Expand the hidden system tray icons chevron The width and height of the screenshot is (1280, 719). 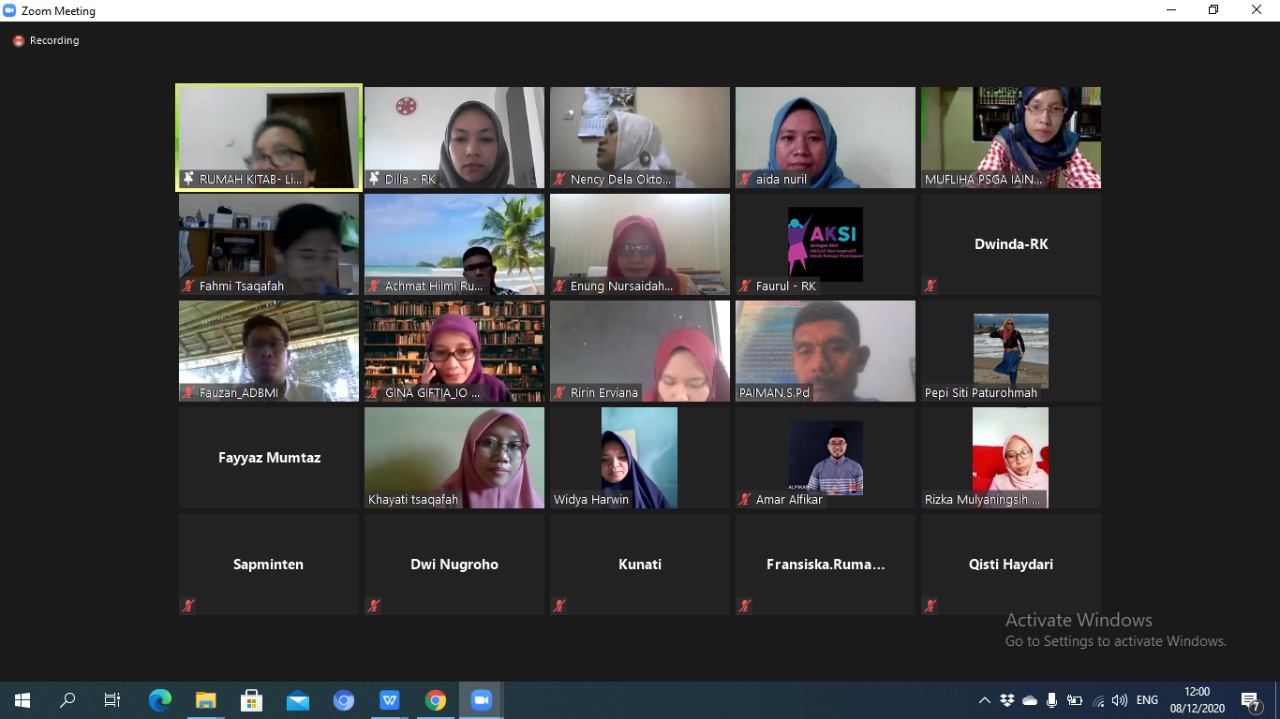pos(984,700)
